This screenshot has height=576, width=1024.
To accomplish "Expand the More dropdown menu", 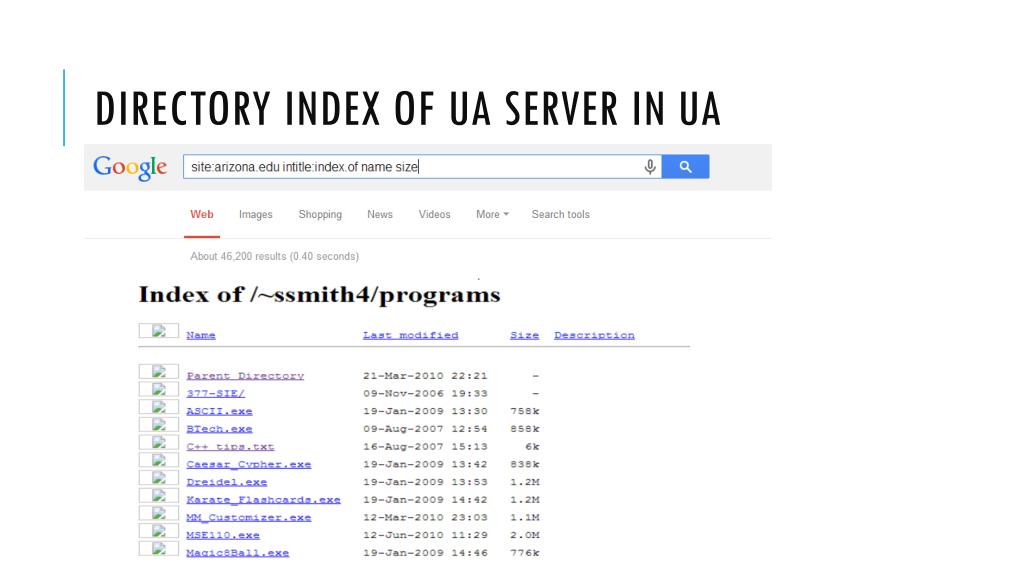I will 492,214.
